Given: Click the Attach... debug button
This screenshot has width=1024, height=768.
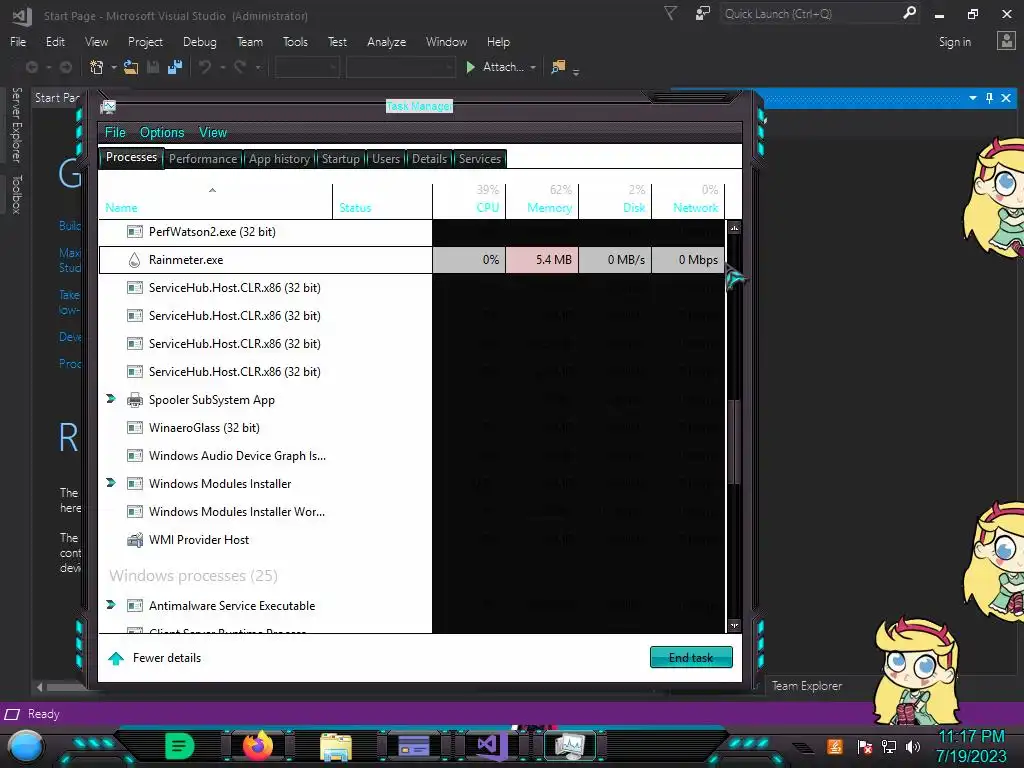Looking at the screenshot, I should click(494, 67).
